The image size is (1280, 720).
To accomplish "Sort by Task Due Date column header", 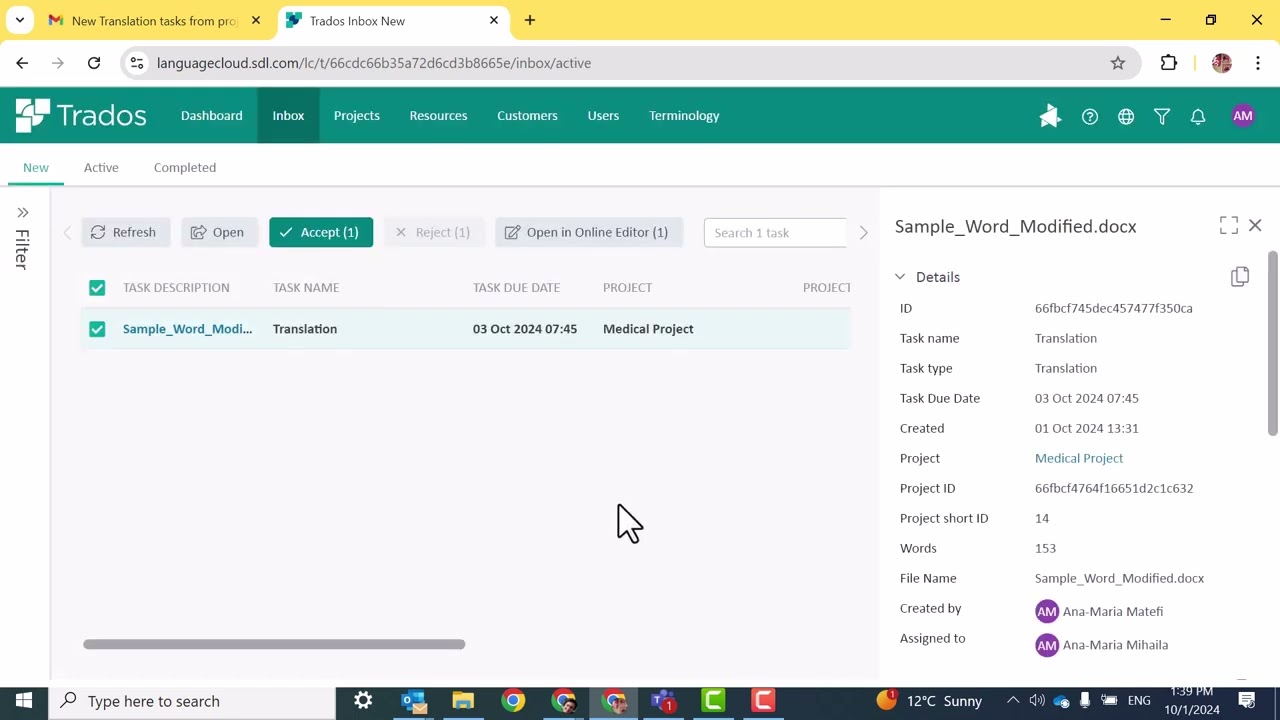I will coord(516,288).
